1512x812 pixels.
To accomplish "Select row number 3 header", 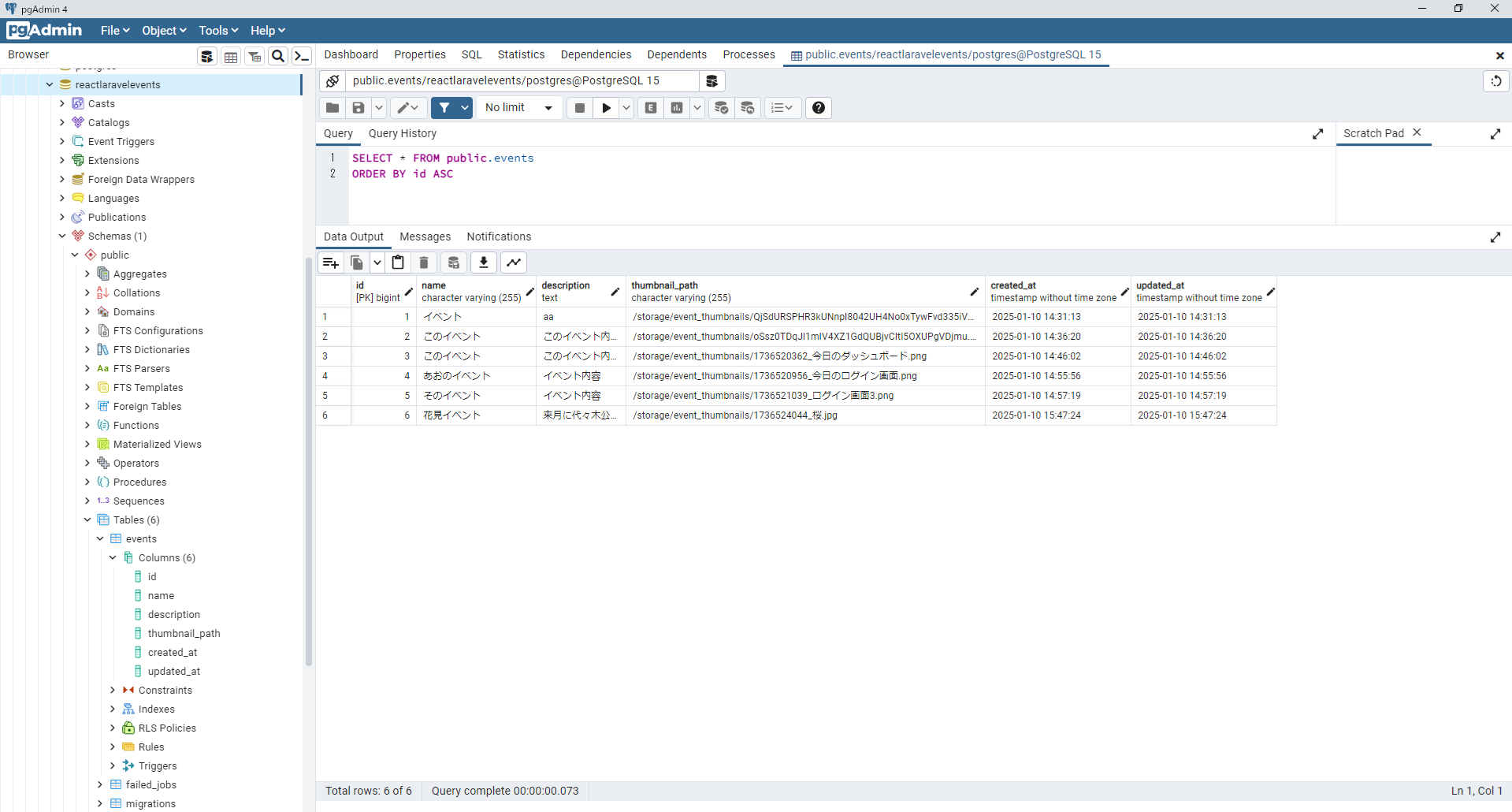I will 333,356.
